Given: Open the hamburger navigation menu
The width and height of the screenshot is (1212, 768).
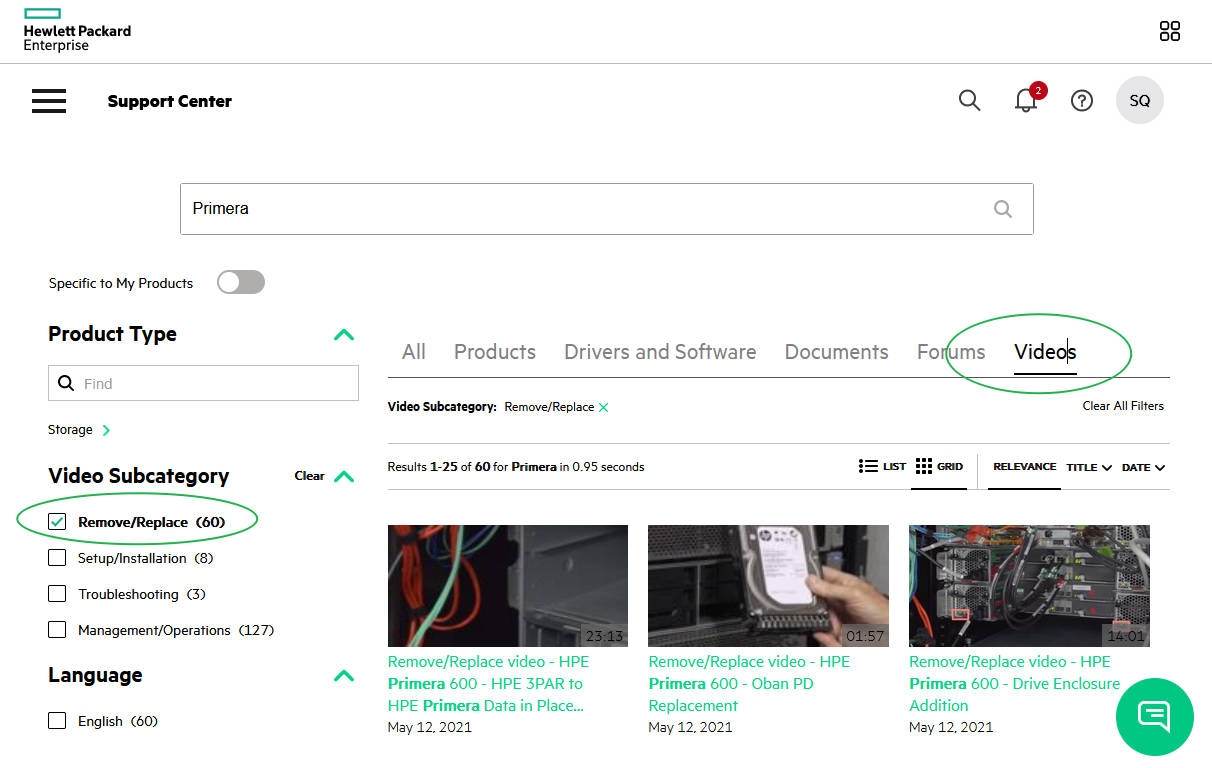Looking at the screenshot, I should coord(49,101).
